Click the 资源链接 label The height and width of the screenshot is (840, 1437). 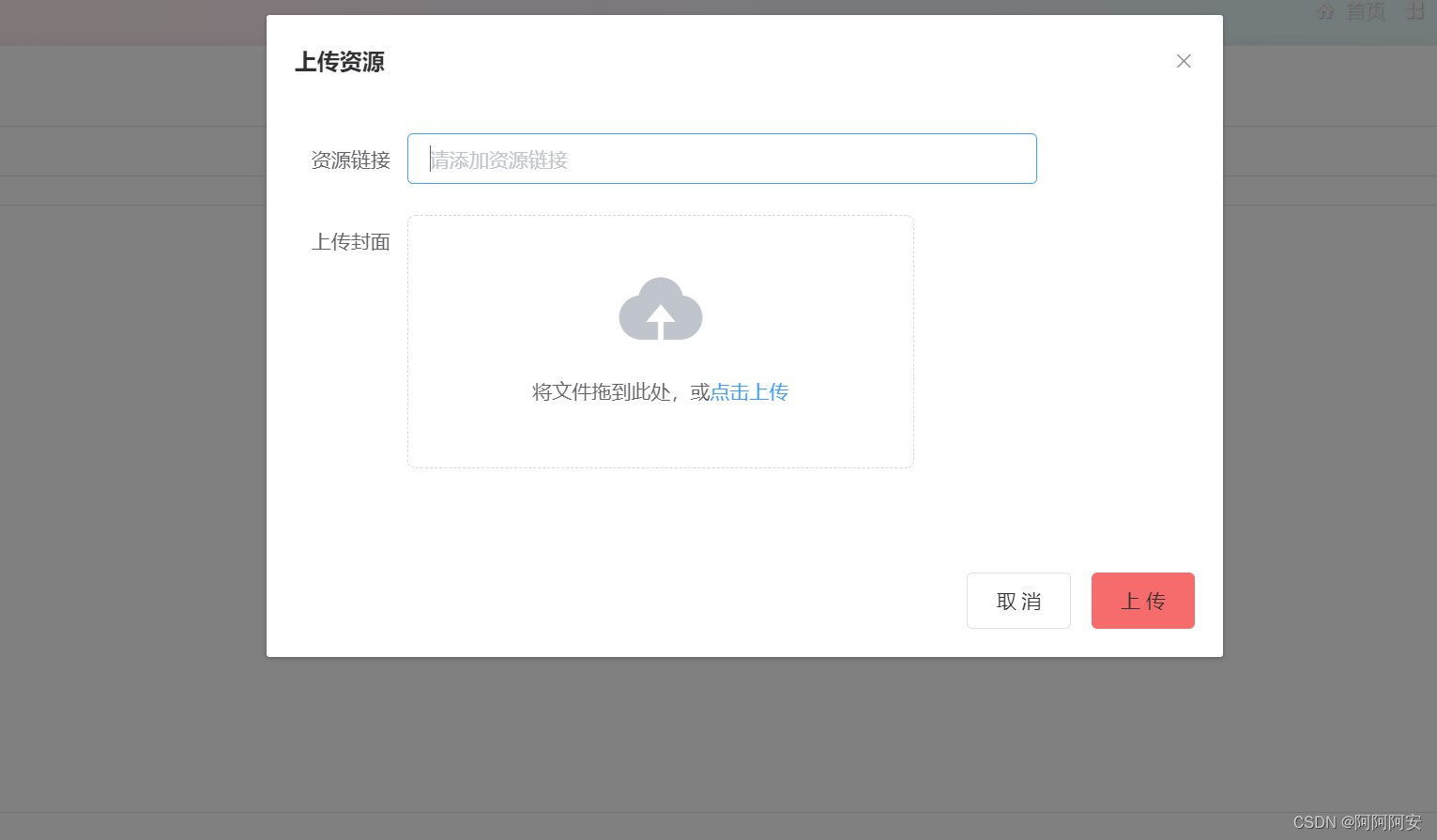click(x=350, y=160)
